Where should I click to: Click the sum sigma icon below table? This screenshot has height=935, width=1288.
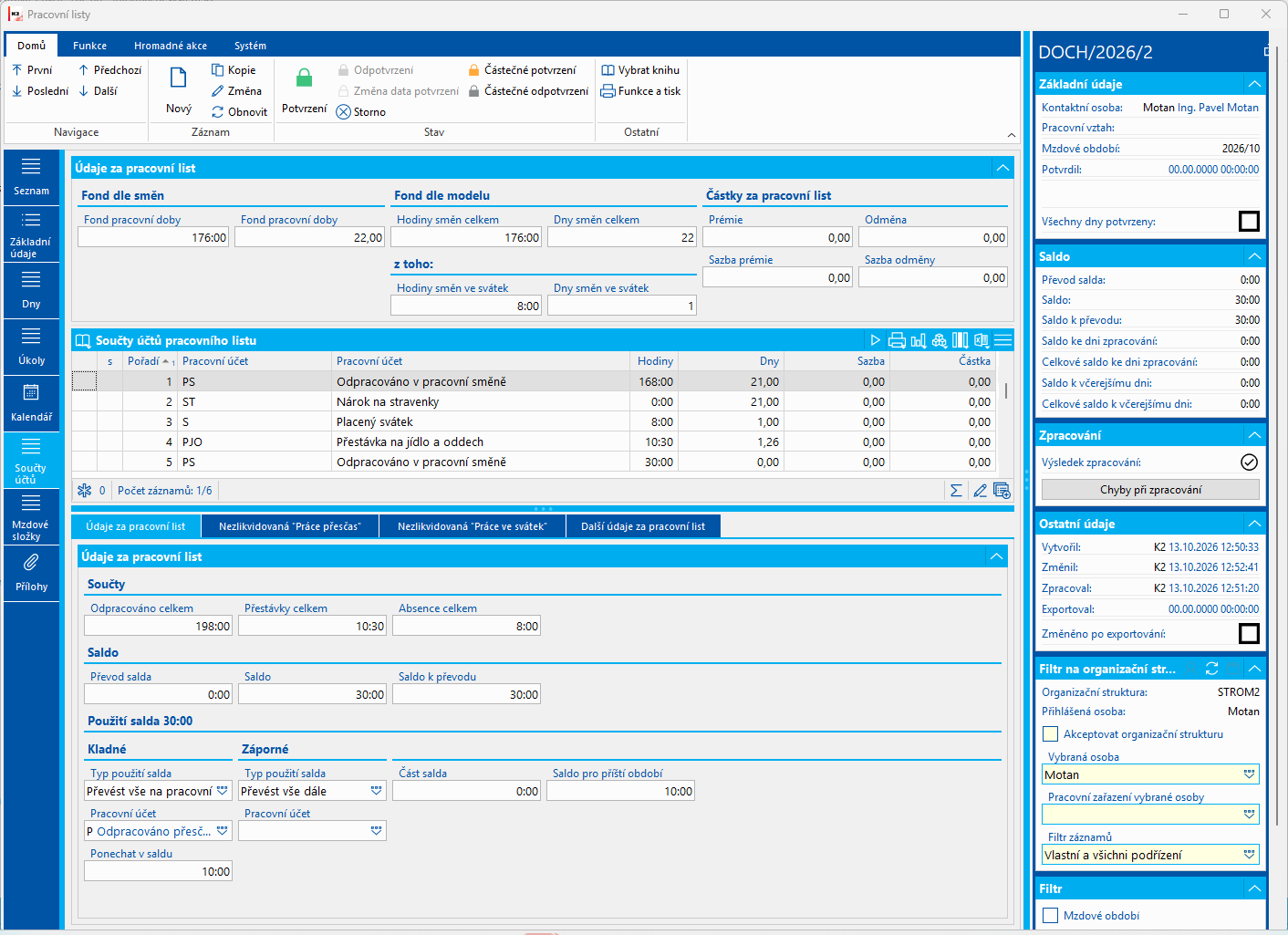pyautogui.click(x=956, y=491)
